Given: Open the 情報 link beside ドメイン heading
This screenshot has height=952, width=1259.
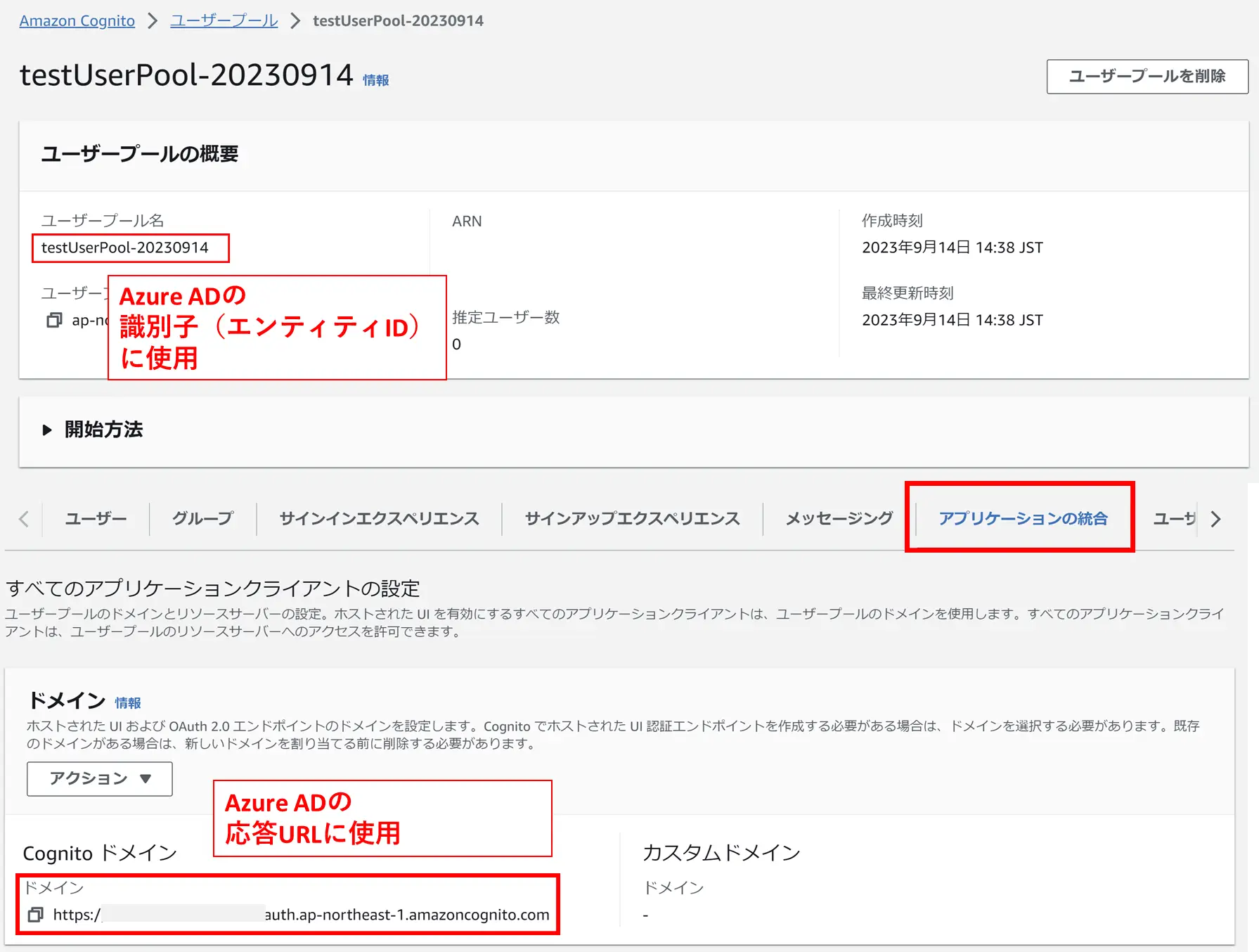Looking at the screenshot, I should point(128,703).
